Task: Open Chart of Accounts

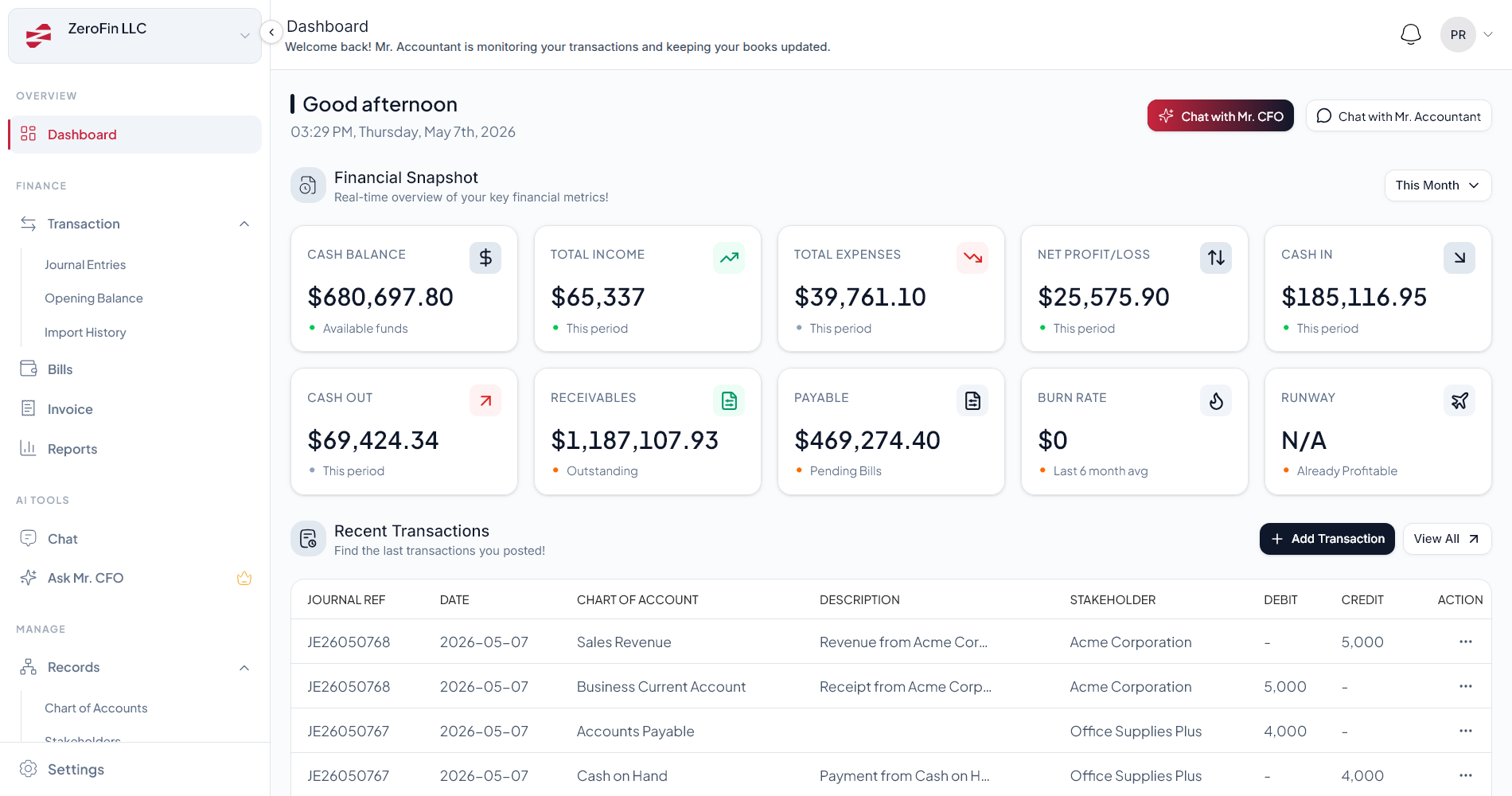Action: [96, 708]
